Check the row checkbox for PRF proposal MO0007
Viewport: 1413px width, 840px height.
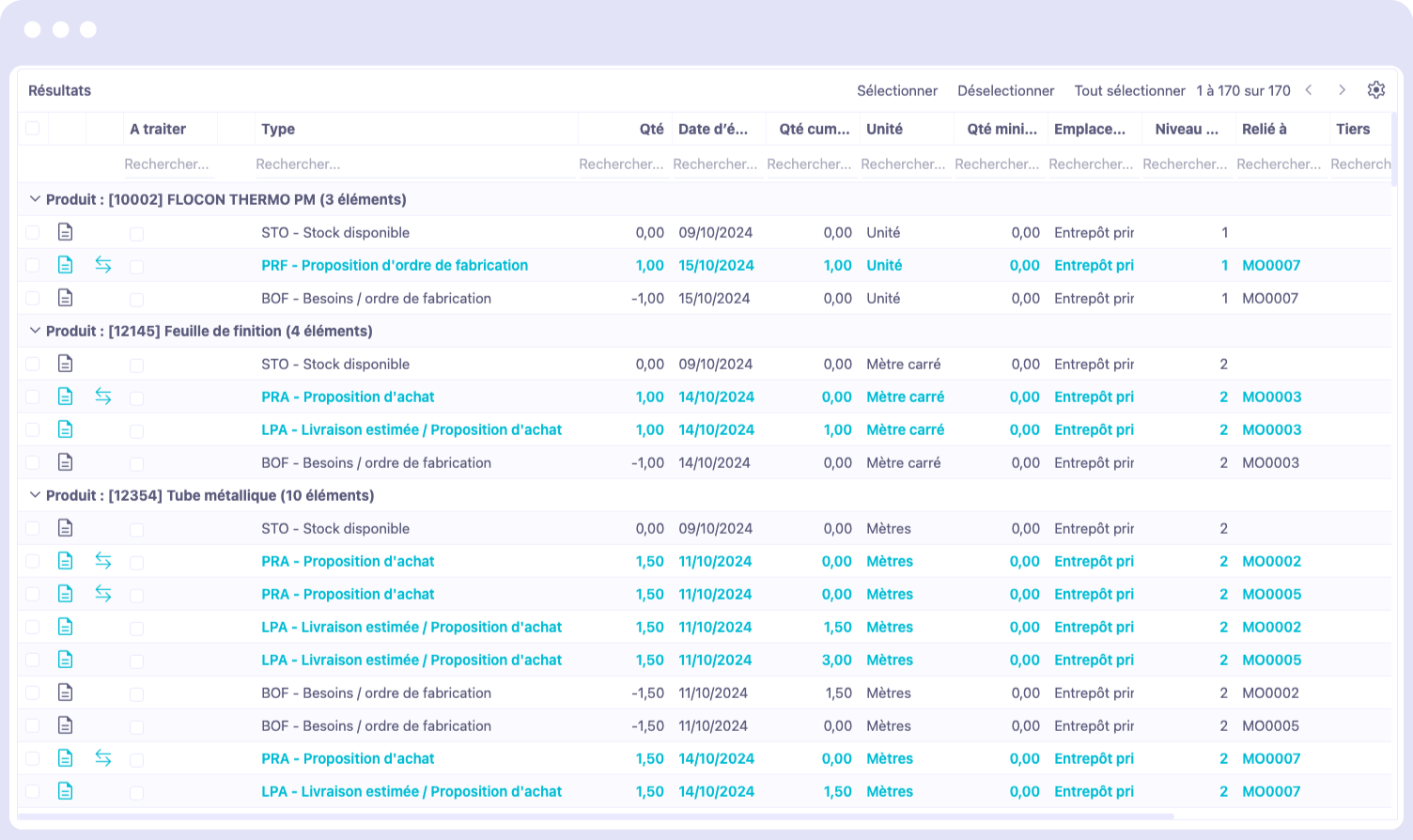33,266
